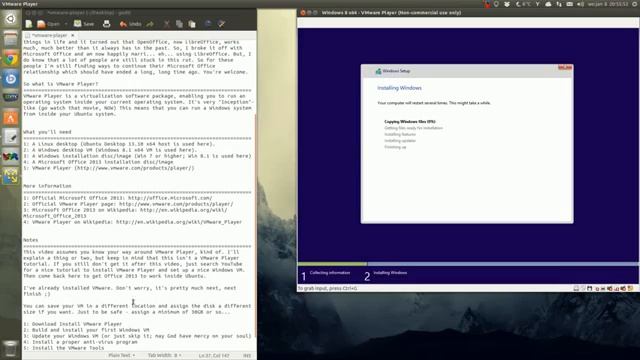Click the 'Notes' heading in gedit
Image resolution: width=640 pixels, height=360 pixels.
(31, 240)
